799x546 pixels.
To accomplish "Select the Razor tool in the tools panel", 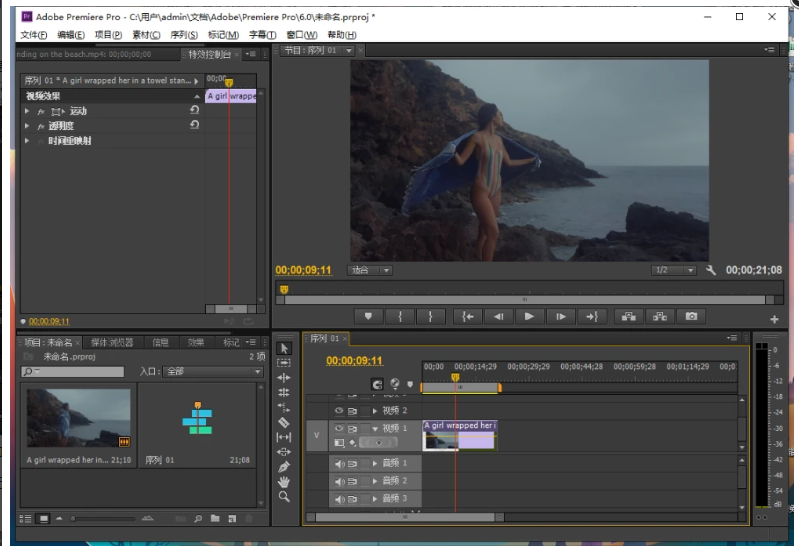I will tap(283, 422).
